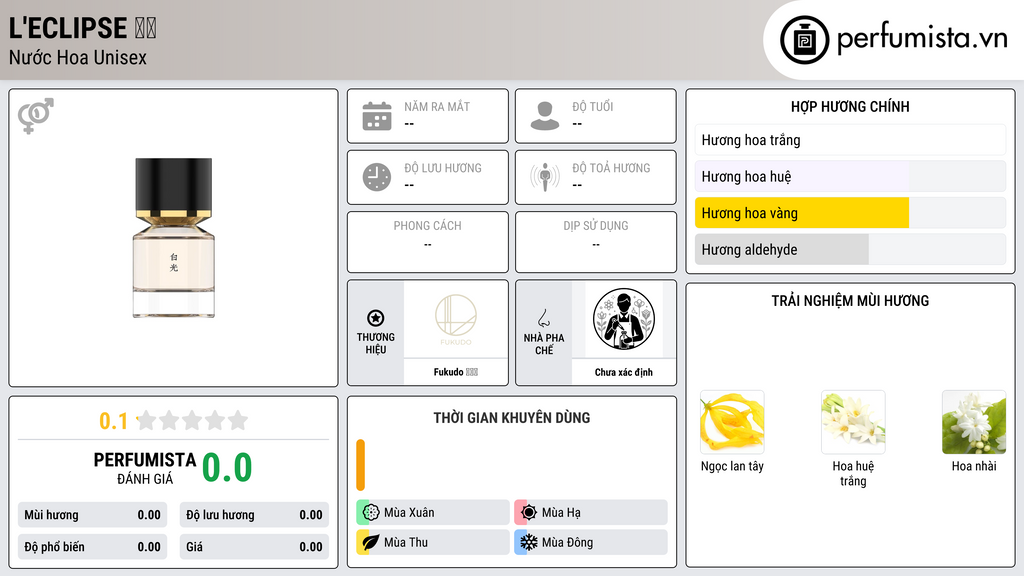Click the Hợp hương chính heading
1024x576 pixels.
click(850, 106)
